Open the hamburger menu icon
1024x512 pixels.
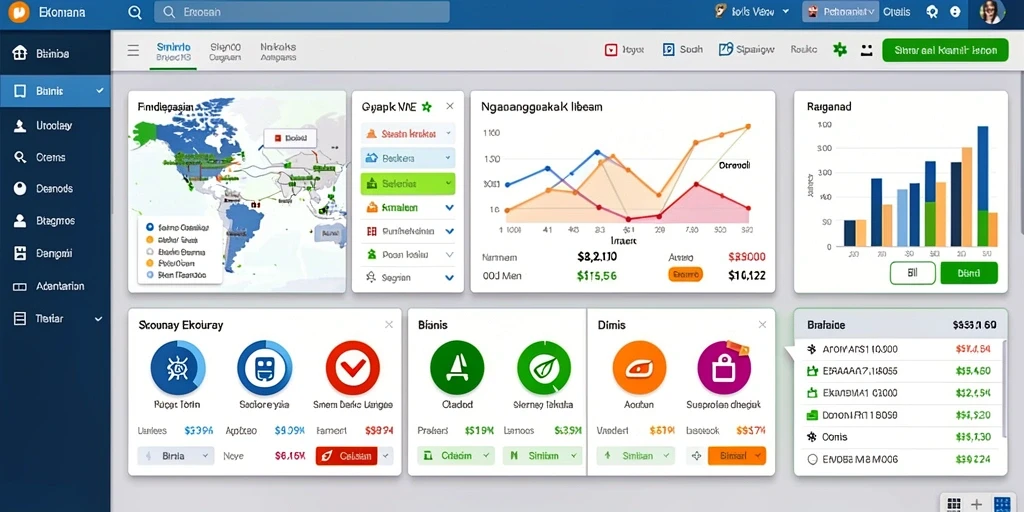[133, 50]
